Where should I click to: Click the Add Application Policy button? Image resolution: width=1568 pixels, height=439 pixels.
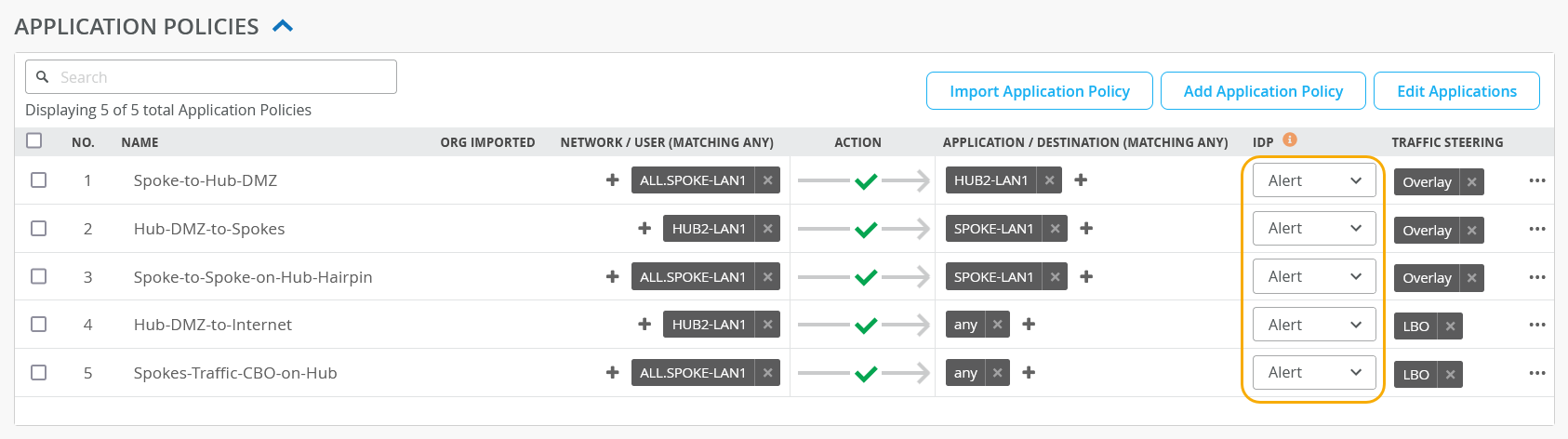(x=1262, y=91)
